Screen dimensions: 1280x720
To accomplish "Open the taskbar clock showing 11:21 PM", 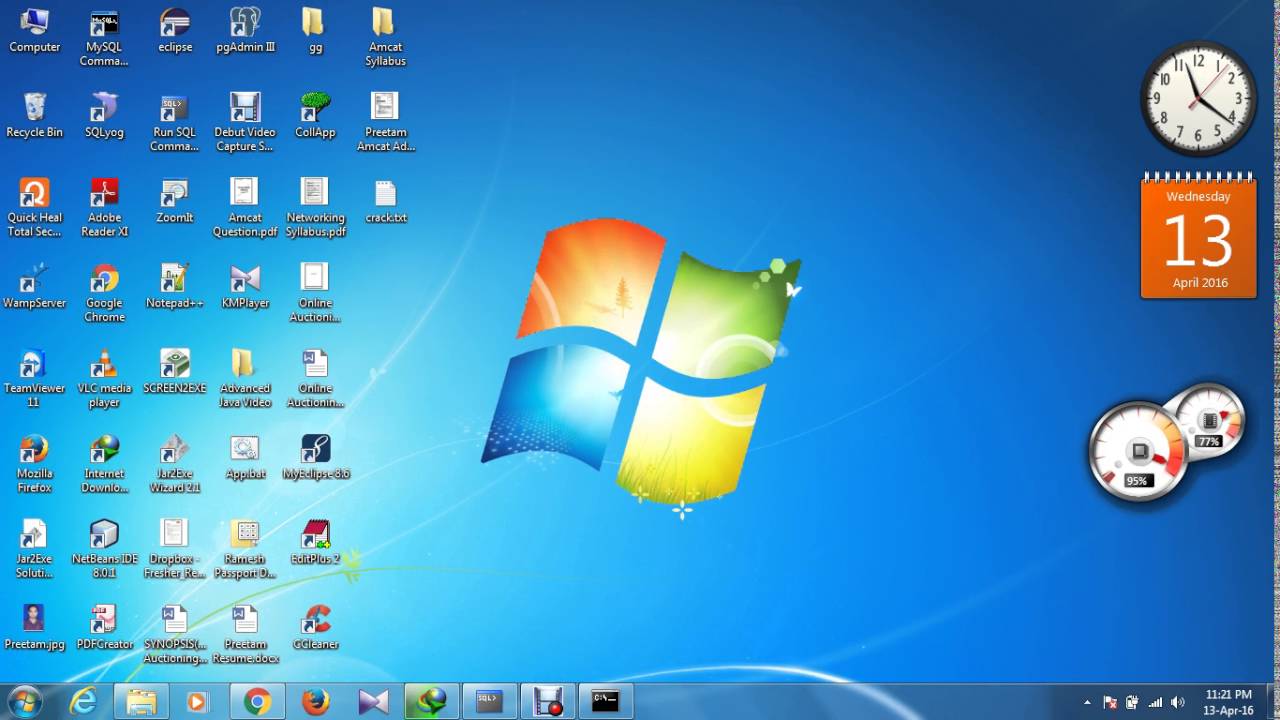I will click(x=1229, y=702).
